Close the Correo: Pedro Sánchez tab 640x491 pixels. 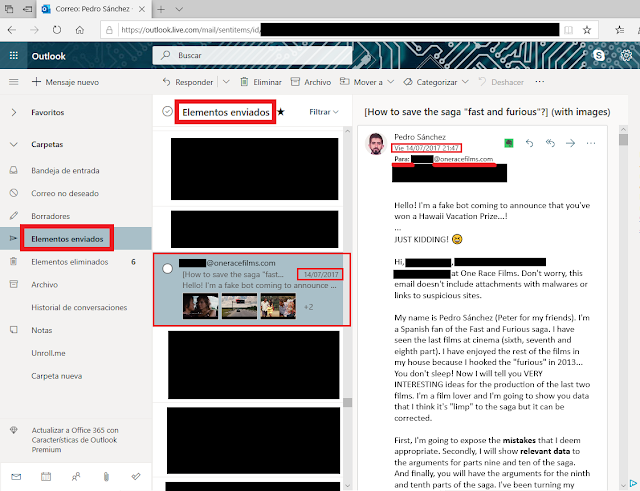[x=142, y=9]
